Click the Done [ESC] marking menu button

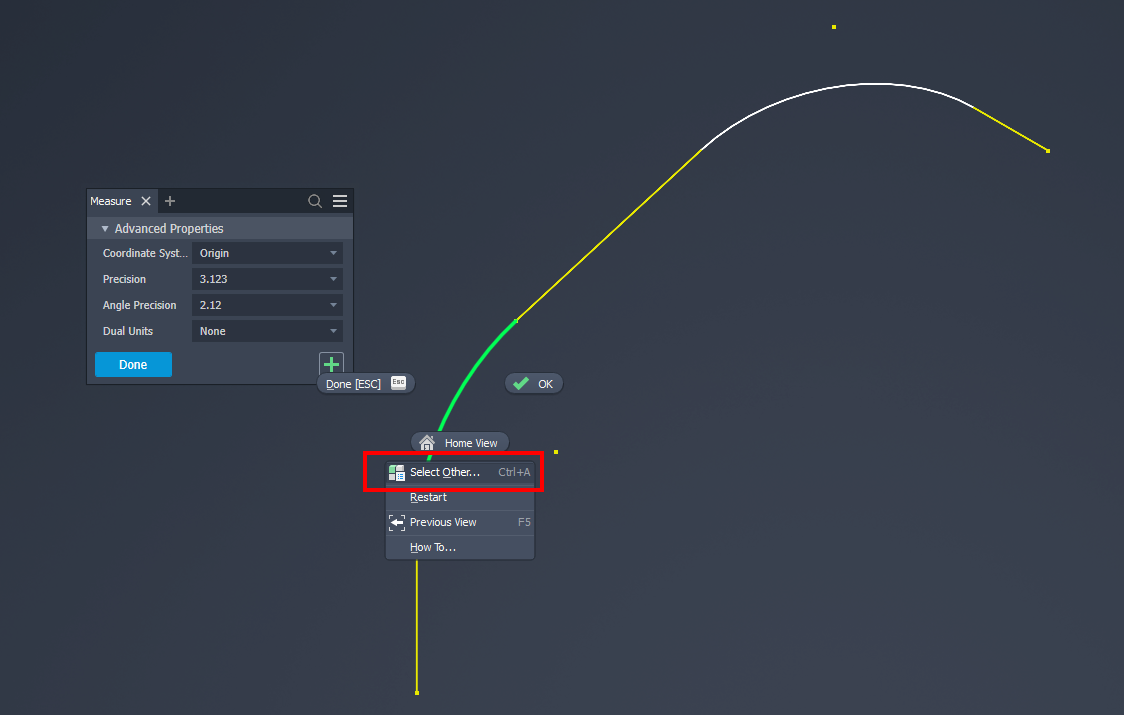366,384
